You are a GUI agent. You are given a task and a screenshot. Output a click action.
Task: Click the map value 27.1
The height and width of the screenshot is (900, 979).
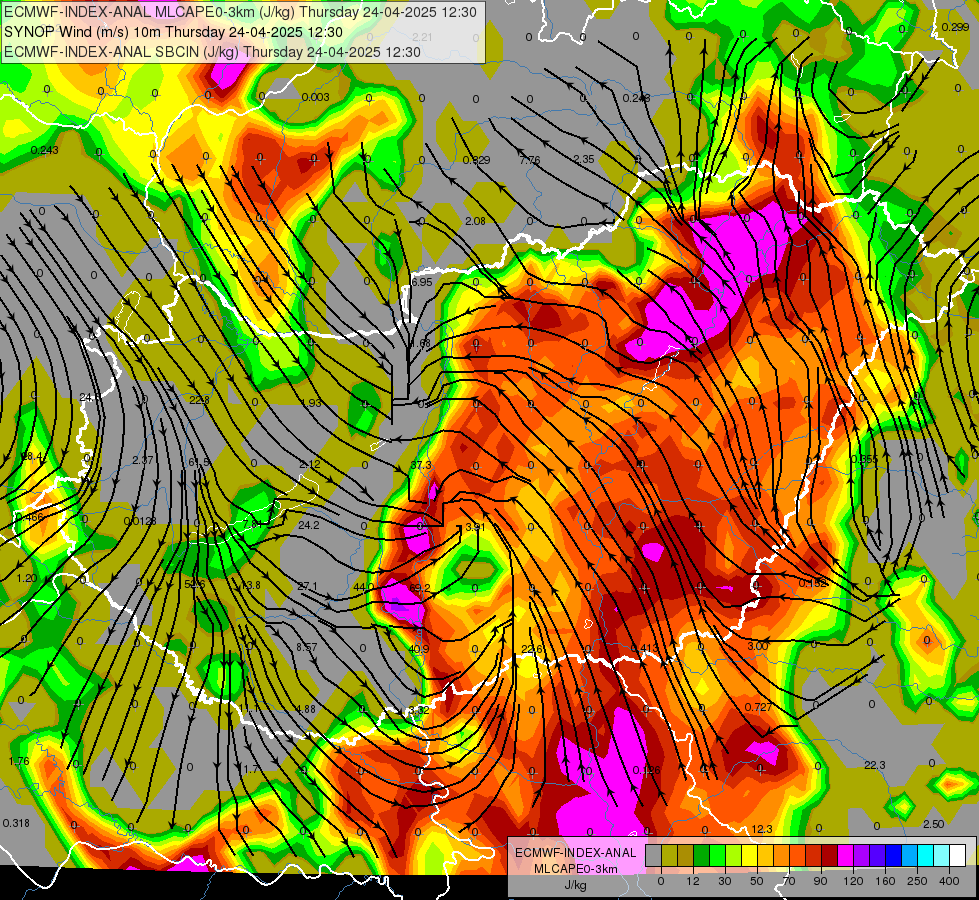[307, 586]
